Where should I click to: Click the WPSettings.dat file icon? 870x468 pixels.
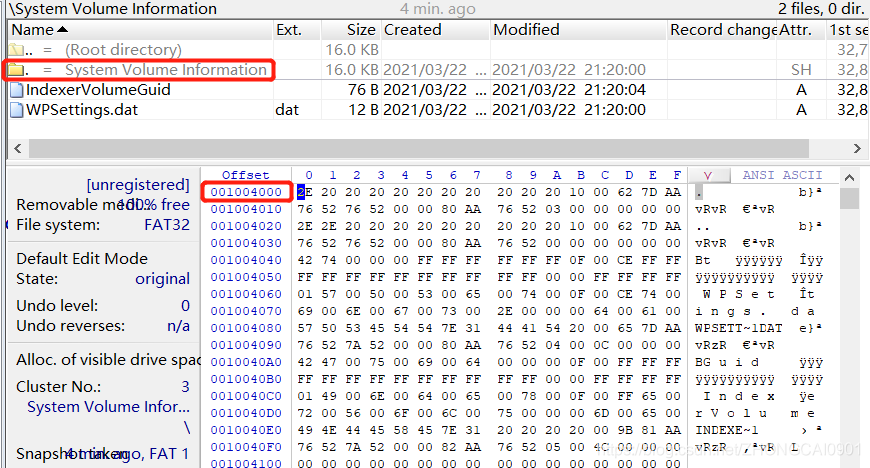pyautogui.click(x=17, y=110)
